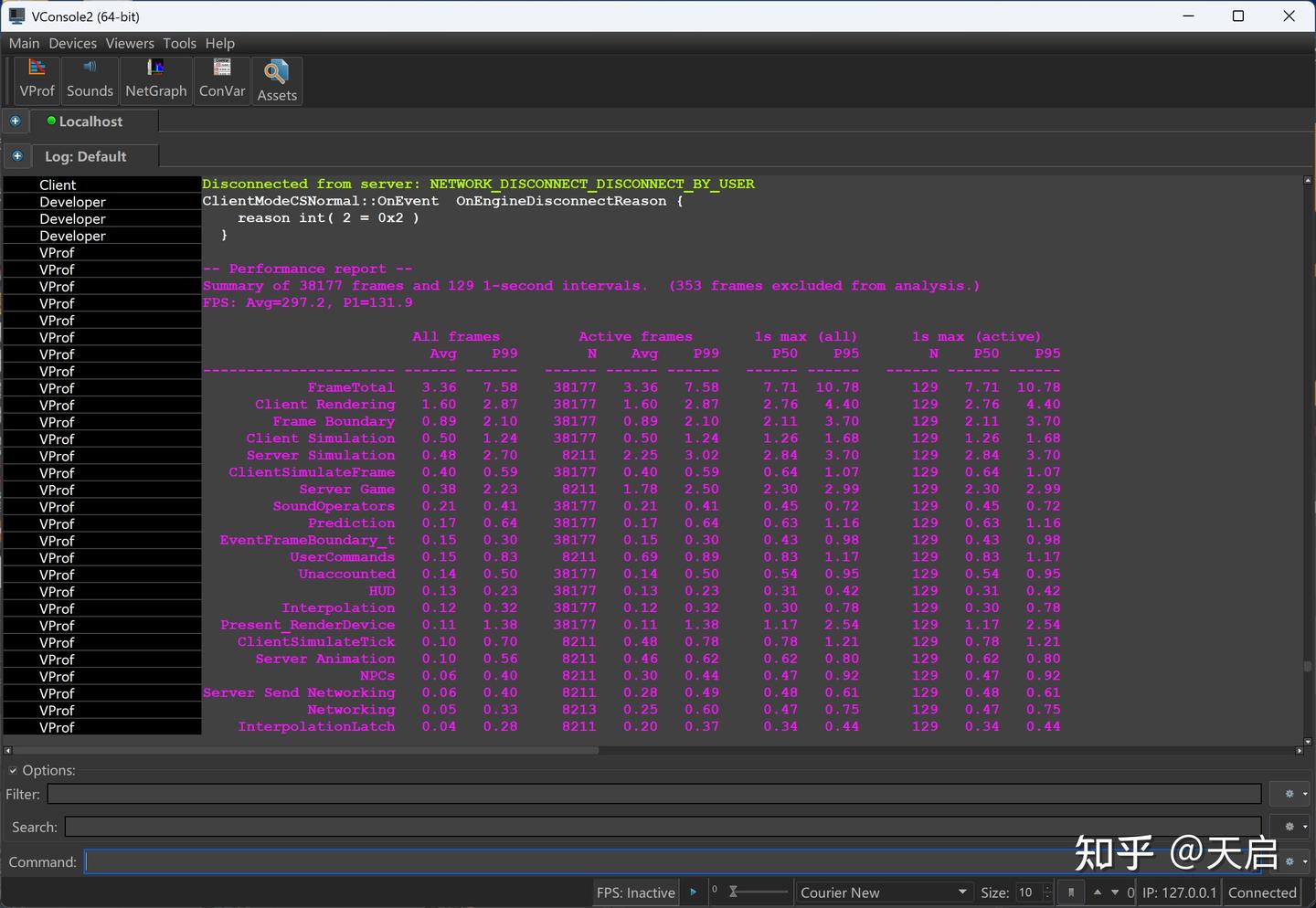Screen dimensions: 1316x908
Task: Jump to previous marker with up arrow in status bar
Action: [1098, 892]
